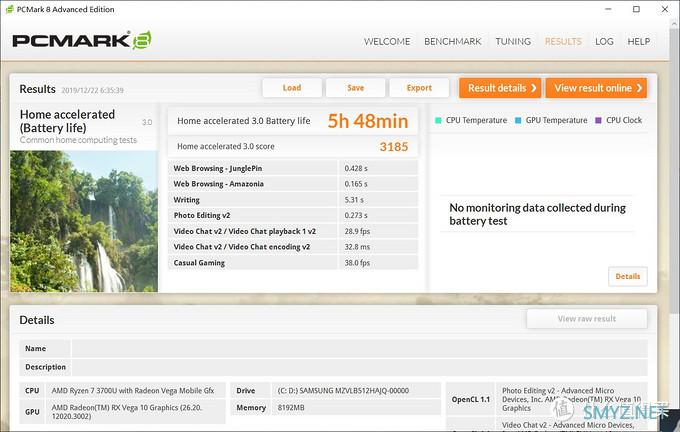
Task: Click the 8192MB memory value
Action: [291, 408]
